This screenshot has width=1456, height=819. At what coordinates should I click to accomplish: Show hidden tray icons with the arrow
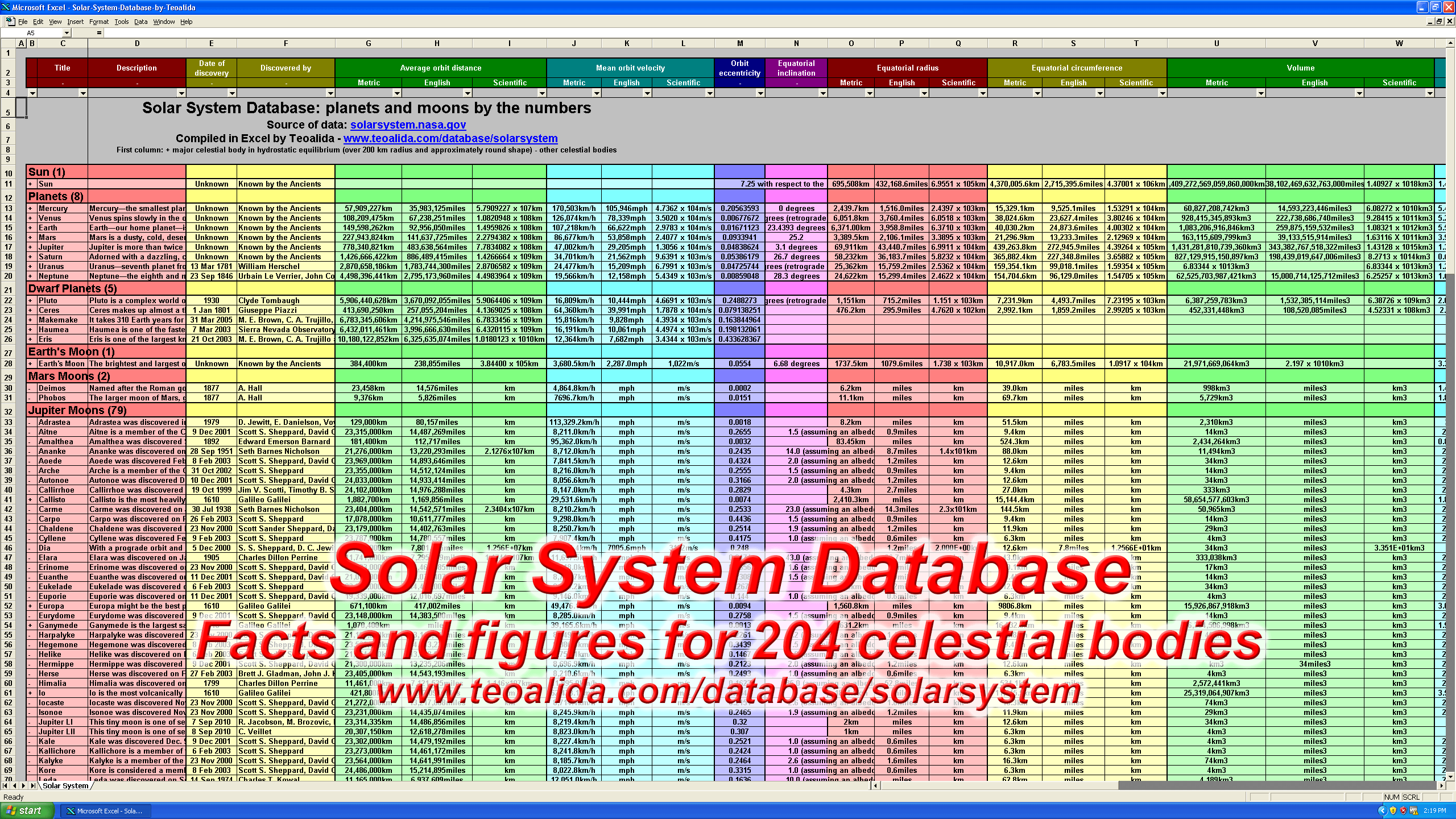1383,810
